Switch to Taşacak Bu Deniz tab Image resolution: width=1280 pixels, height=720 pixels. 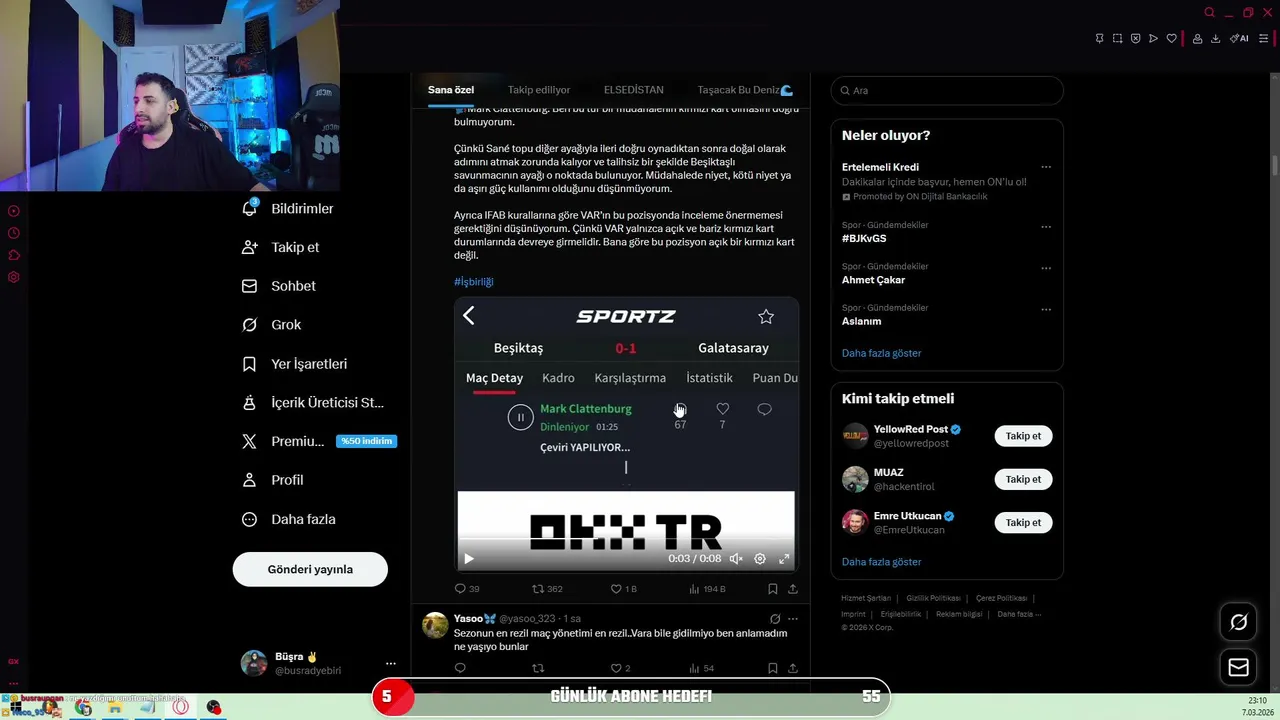point(745,90)
